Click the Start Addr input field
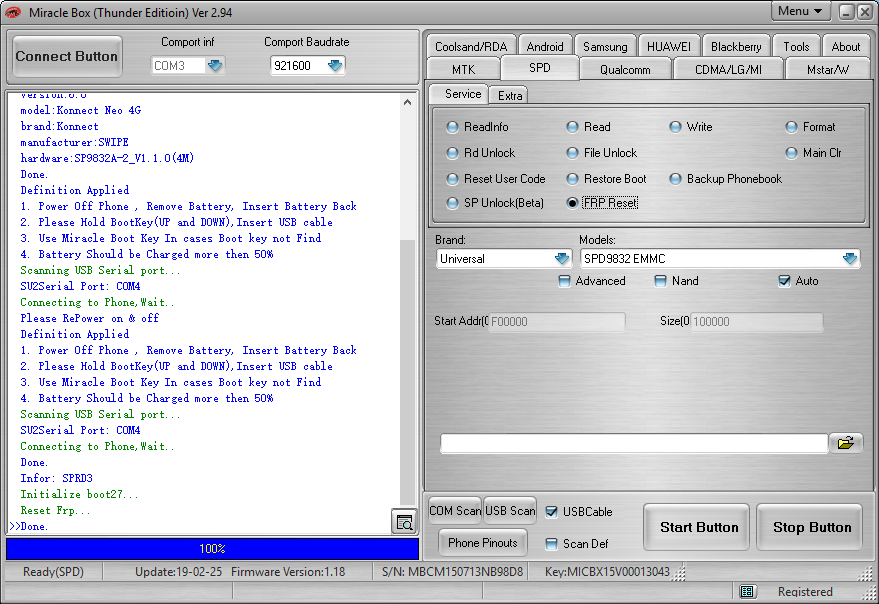This screenshot has height=604, width=879. [x=557, y=321]
